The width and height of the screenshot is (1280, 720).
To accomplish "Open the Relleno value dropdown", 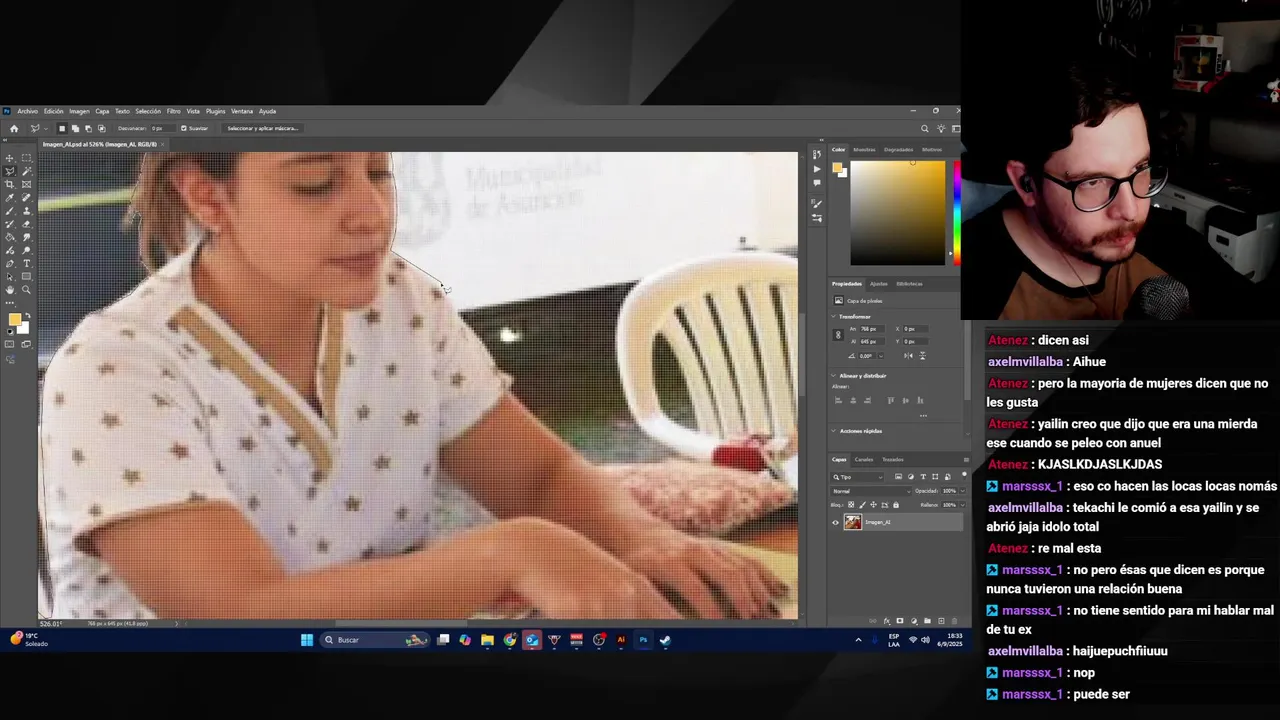I will 962,504.
